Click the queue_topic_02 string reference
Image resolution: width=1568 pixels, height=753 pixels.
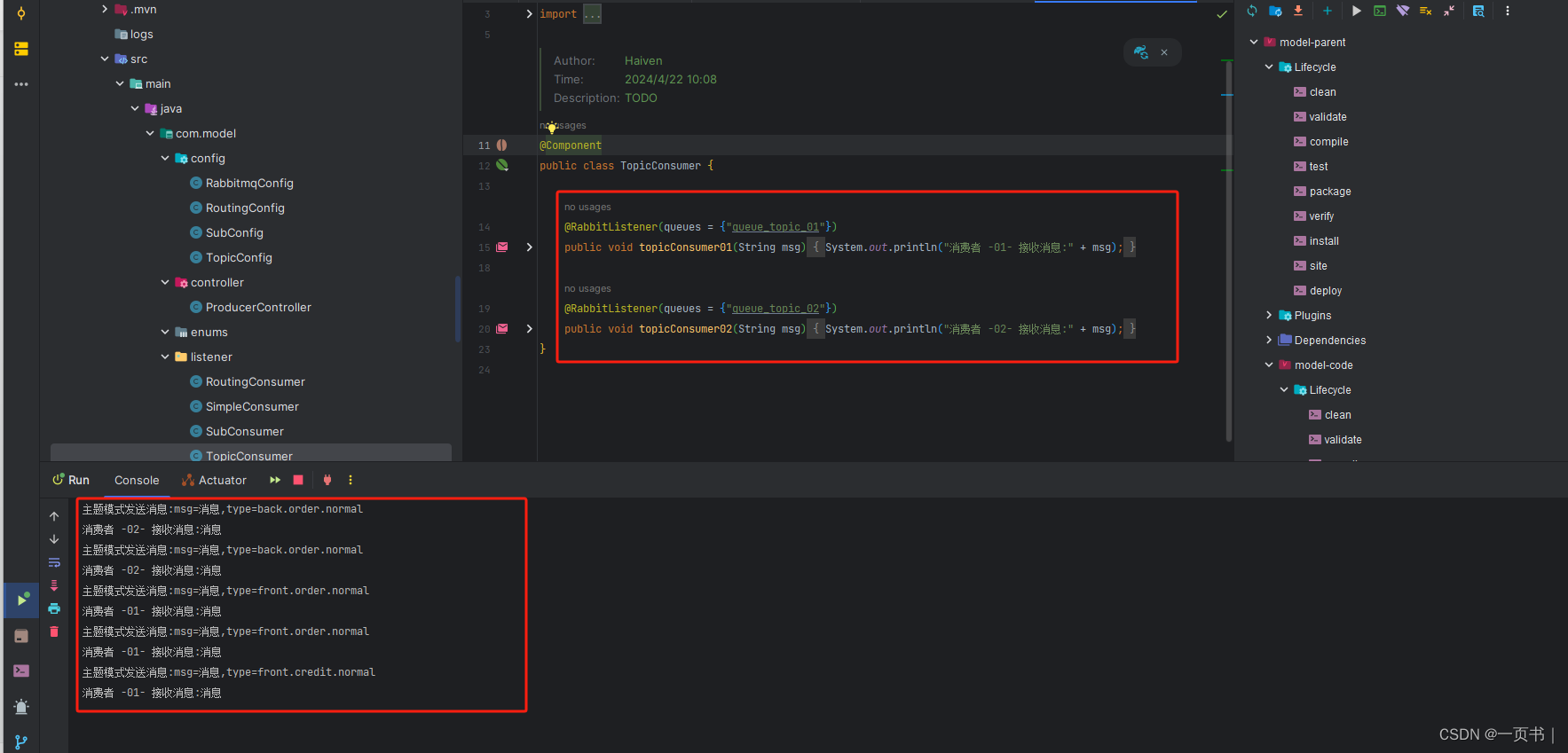pos(775,309)
